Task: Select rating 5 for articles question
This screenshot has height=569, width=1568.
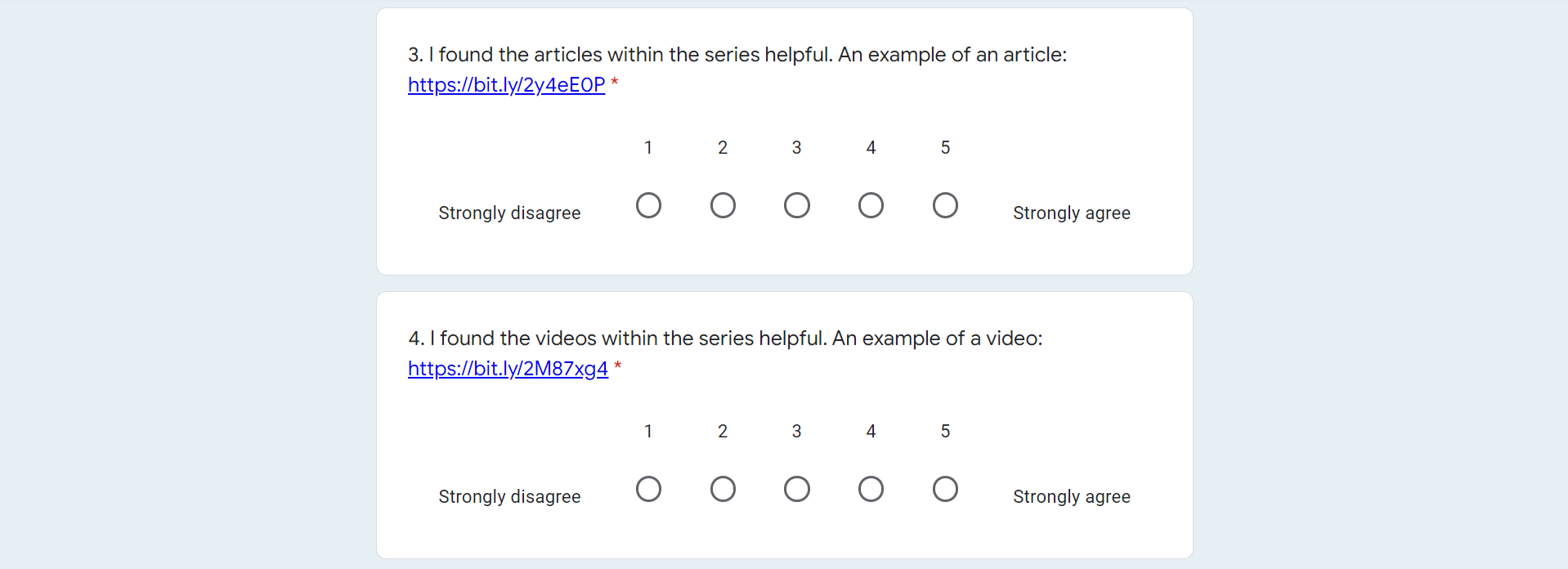Action: tap(945, 205)
